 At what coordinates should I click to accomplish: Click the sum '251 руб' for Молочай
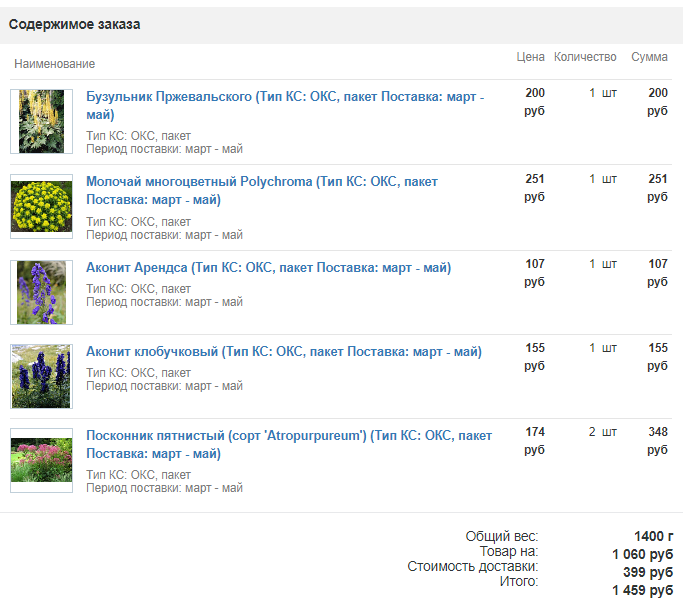pyautogui.click(x=657, y=187)
